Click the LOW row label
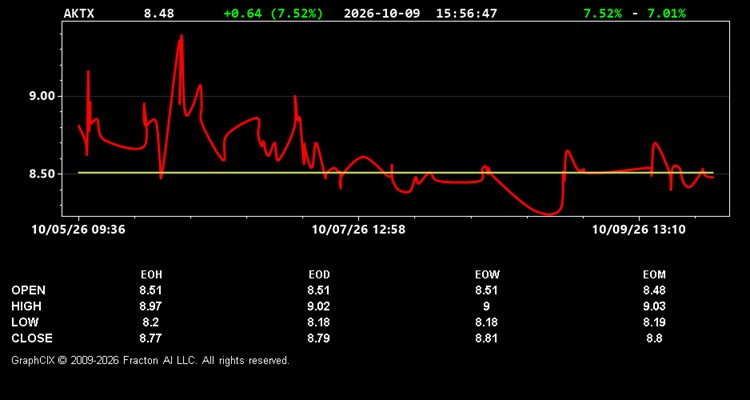750x400 pixels. coord(25,322)
